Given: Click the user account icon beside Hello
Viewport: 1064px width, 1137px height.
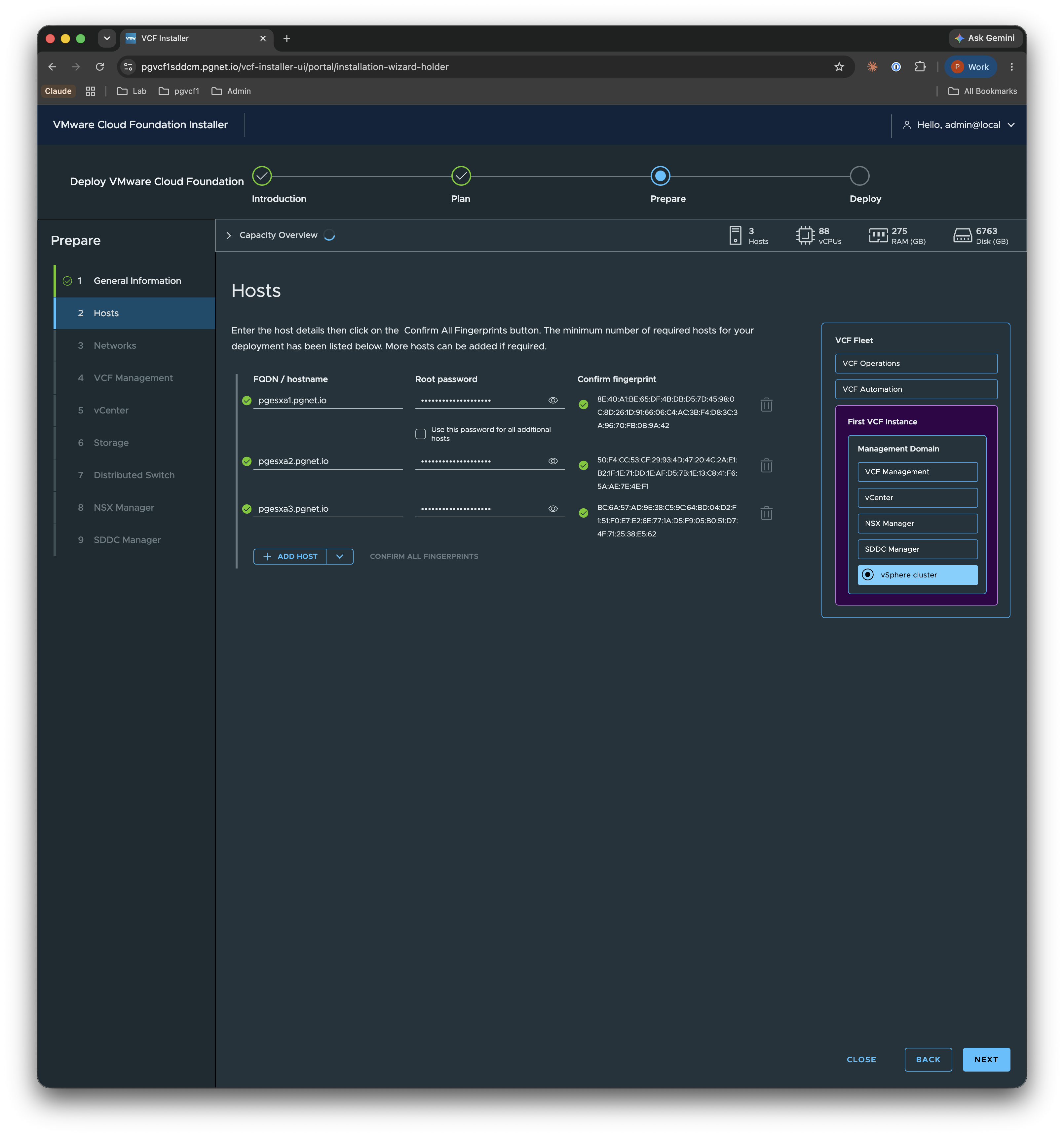Looking at the screenshot, I should pyautogui.click(x=907, y=125).
